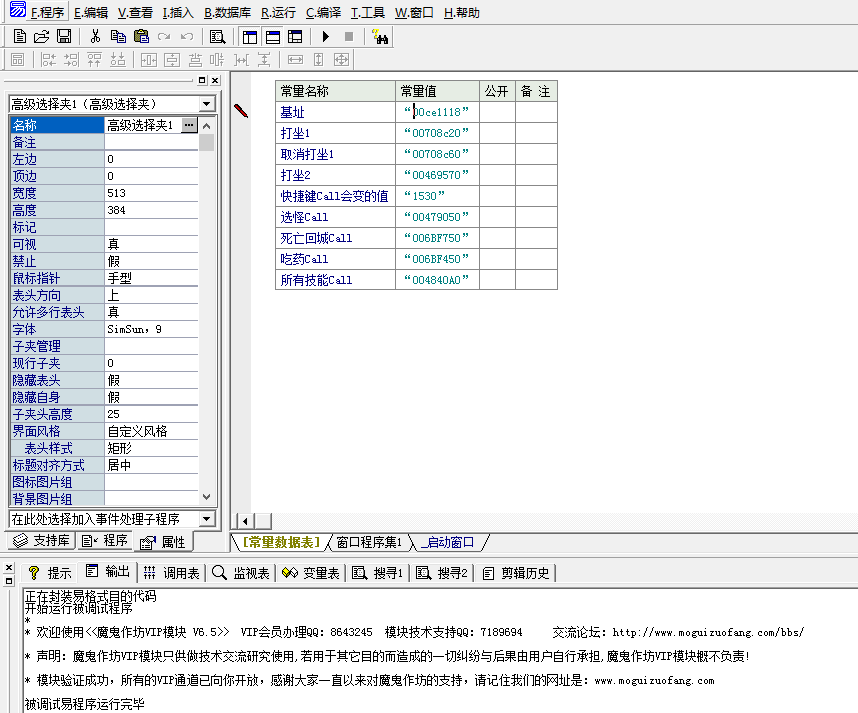
Task: Switch to the 属性 tab
Action: click(x=163, y=542)
